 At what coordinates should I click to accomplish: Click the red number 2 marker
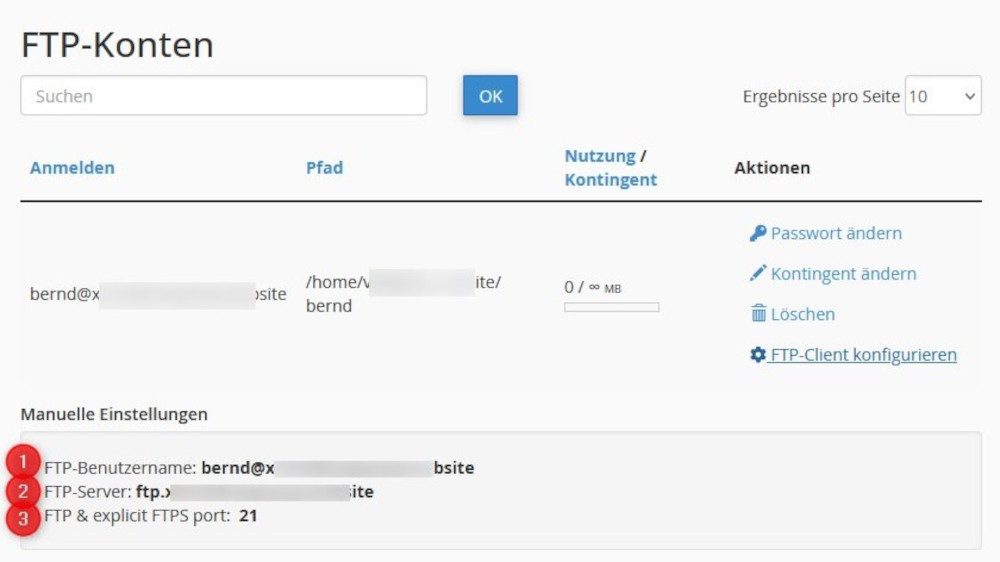23,491
